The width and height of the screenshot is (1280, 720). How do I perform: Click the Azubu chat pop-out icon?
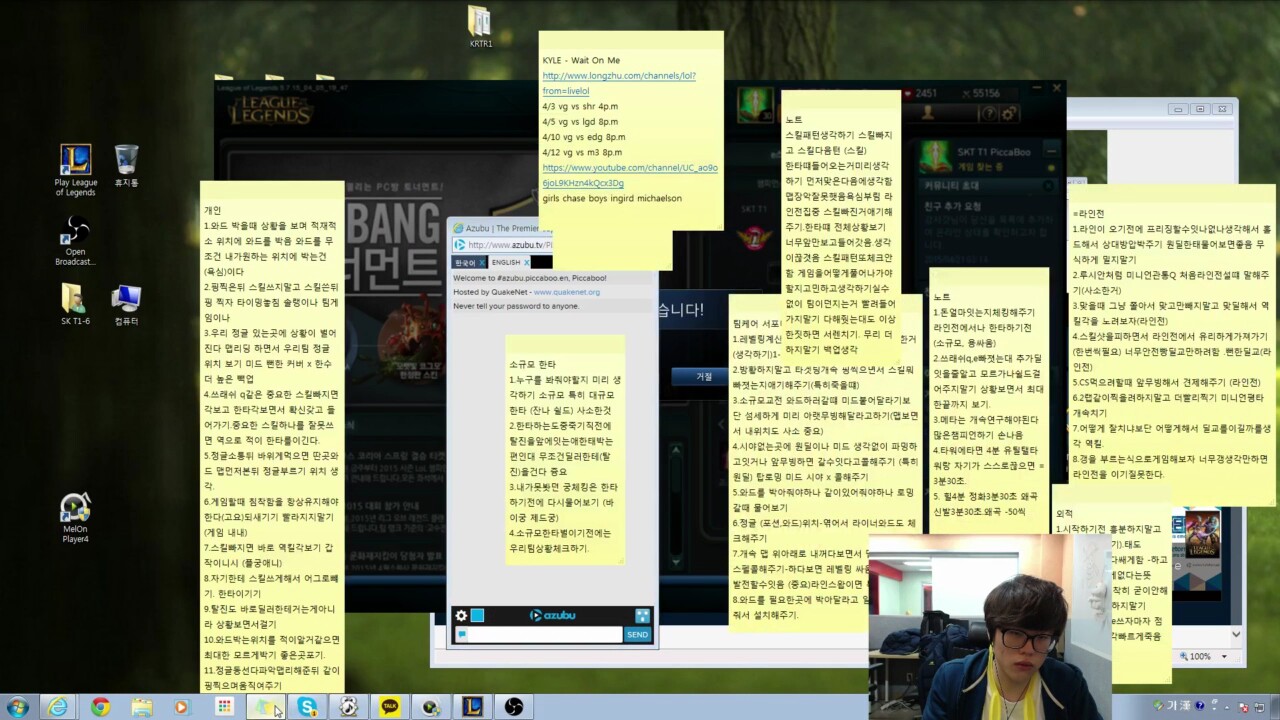[x=642, y=616]
